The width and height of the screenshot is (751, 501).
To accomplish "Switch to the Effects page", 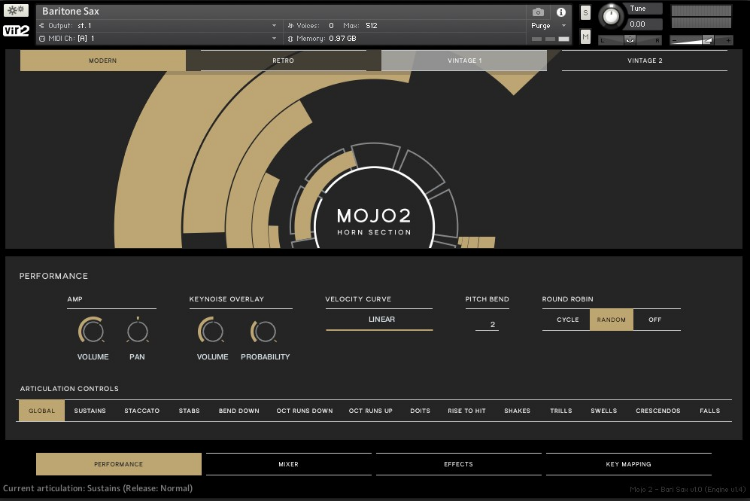I will (458, 464).
